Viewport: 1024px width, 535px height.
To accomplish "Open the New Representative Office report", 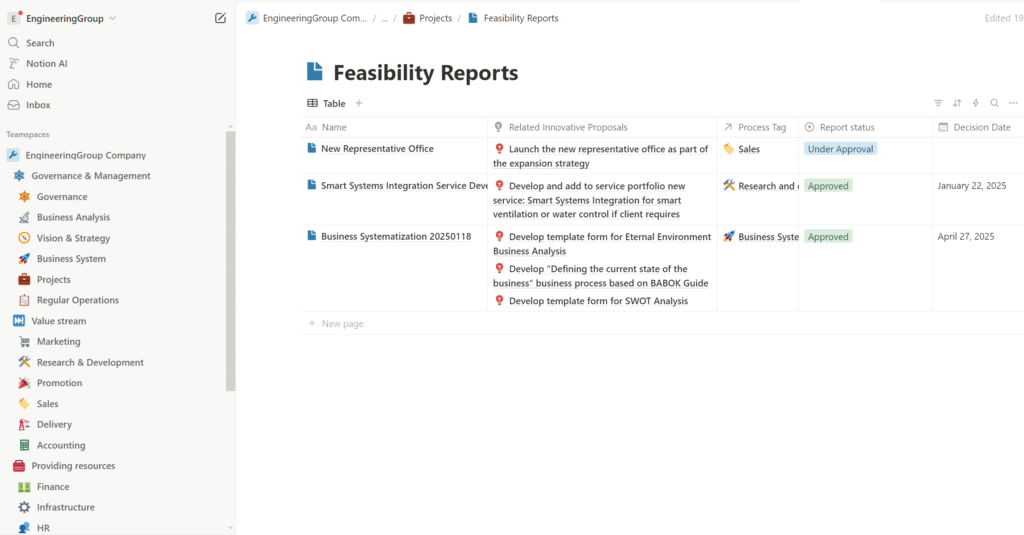I will [x=377, y=149].
